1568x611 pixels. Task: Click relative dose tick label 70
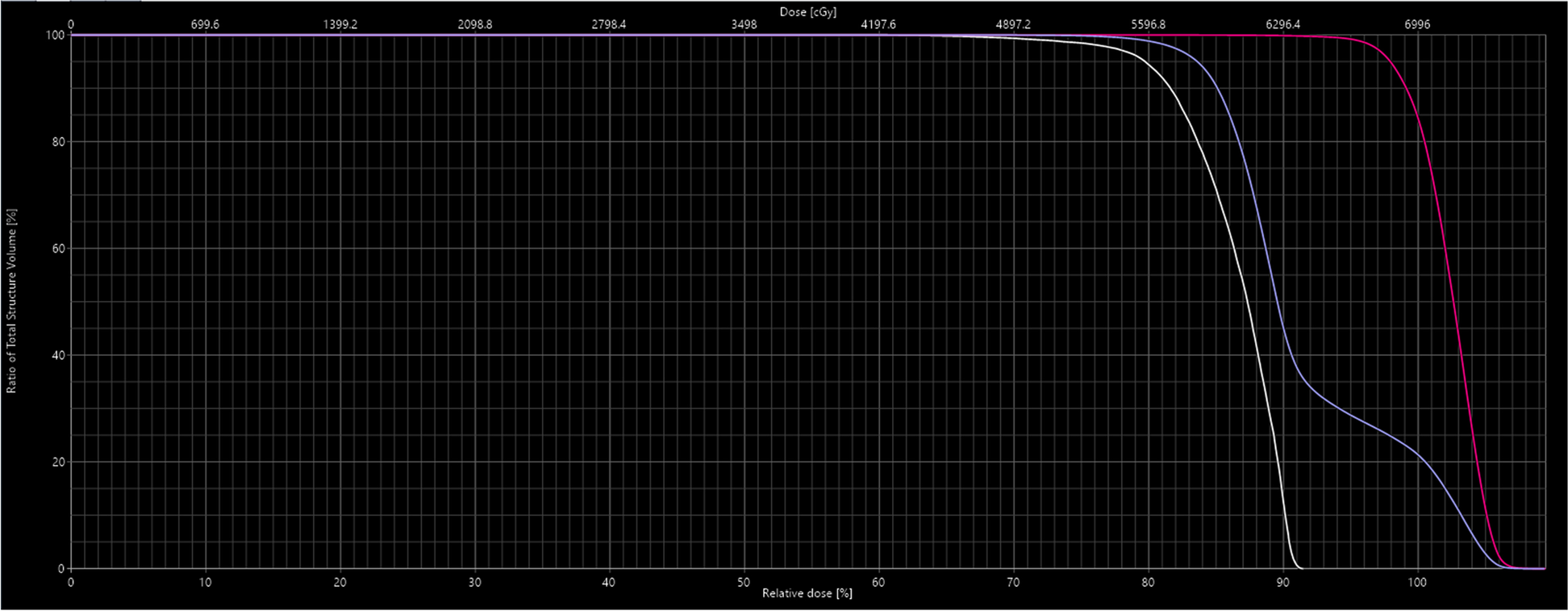pos(1013,582)
